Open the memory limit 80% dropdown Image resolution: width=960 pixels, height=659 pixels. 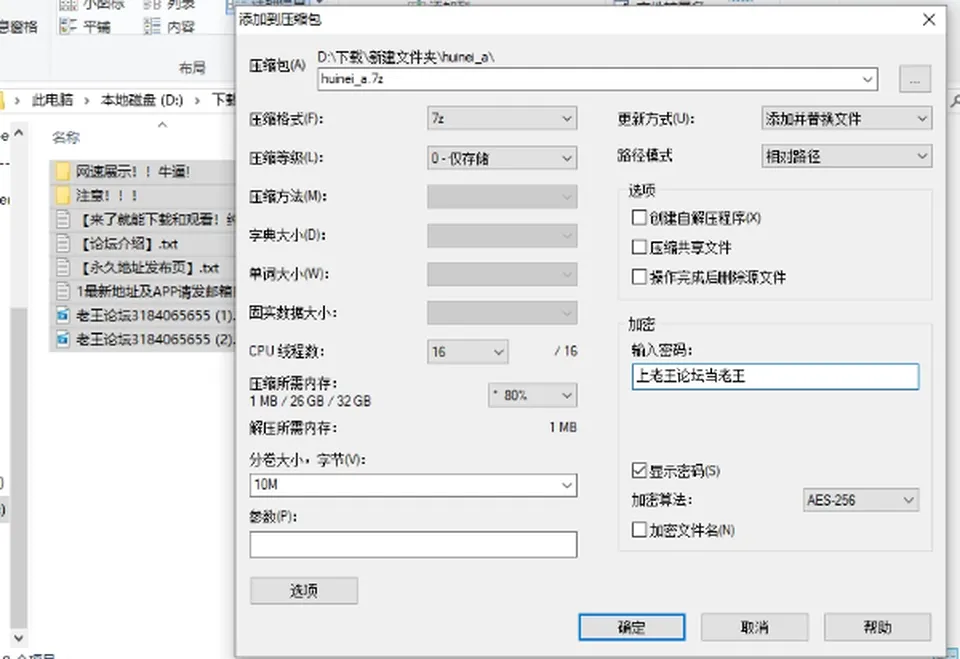[x=533, y=396]
